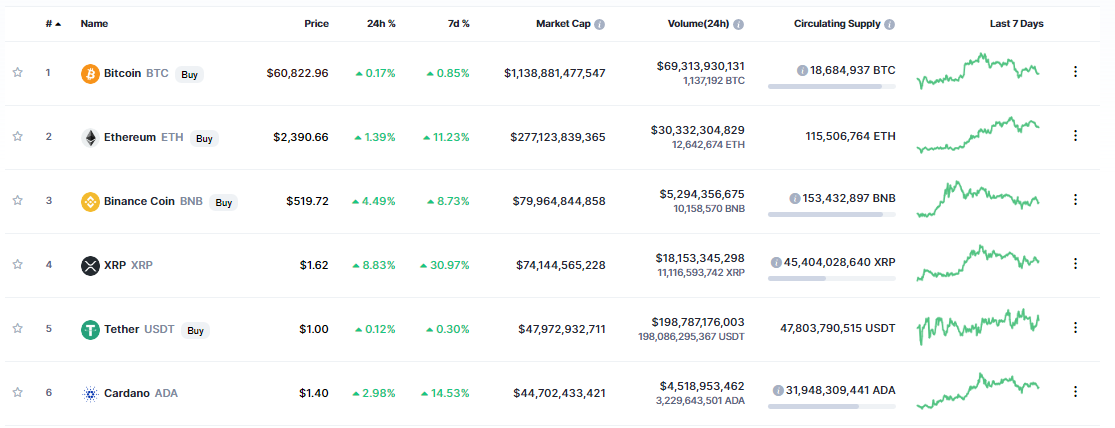Open the three-dot menu for XRP

[x=1075, y=264]
